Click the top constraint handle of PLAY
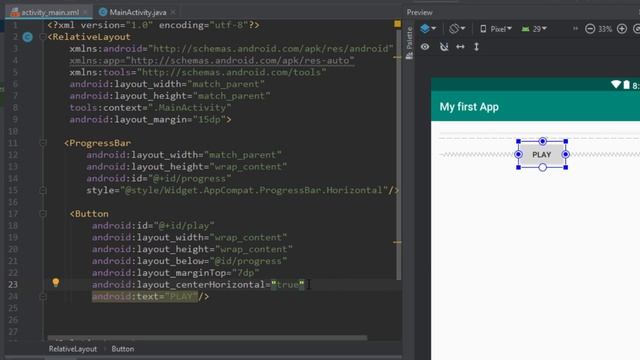Screen dimensions: 640x360 542,141
